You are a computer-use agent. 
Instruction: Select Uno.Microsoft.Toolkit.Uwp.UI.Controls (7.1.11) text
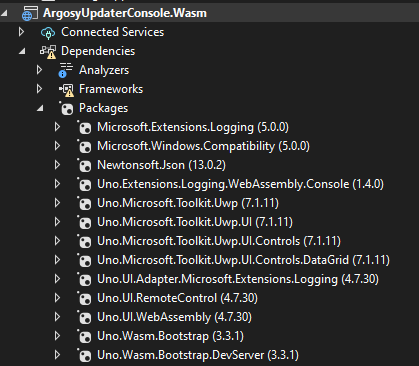tap(219, 241)
